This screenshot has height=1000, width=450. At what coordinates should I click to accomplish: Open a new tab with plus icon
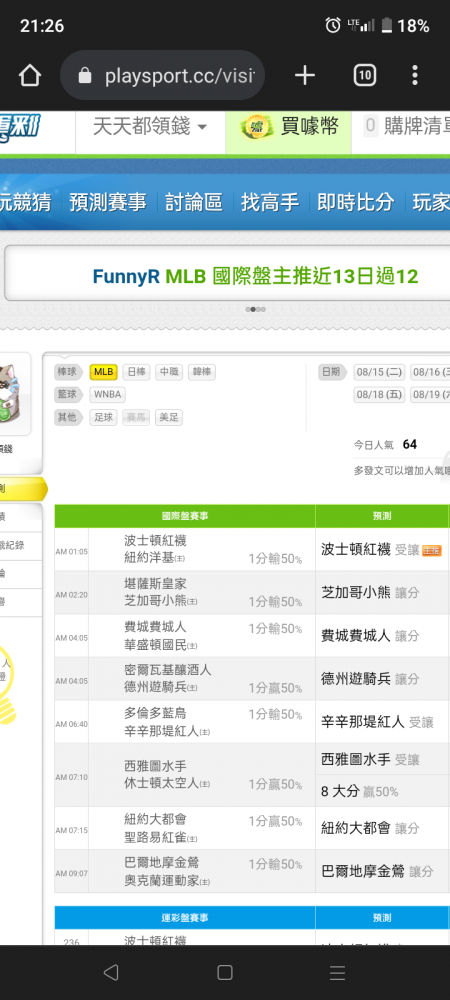point(305,76)
